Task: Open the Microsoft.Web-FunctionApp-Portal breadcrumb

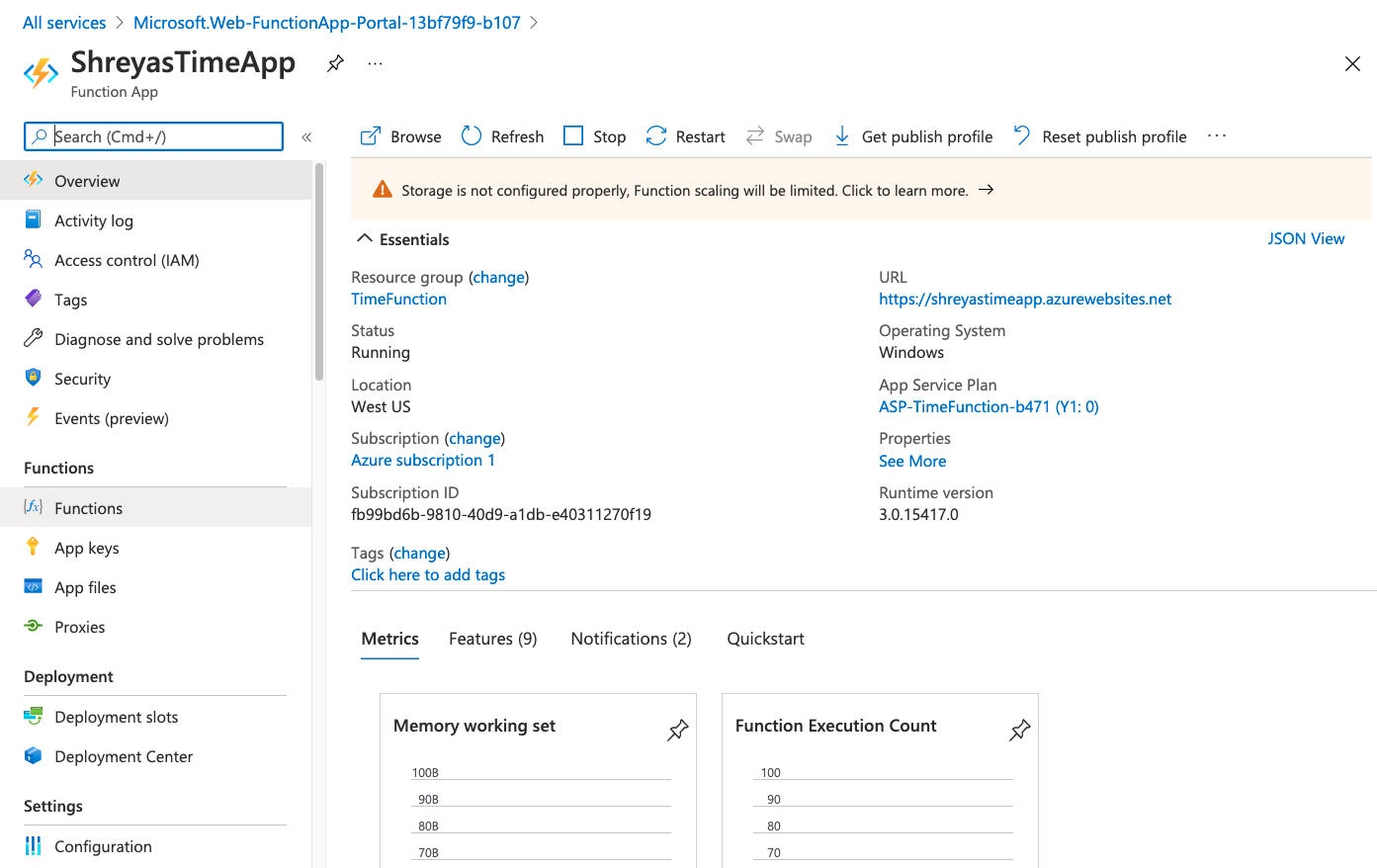Action: pyautogui.click(x=327, y=22)
